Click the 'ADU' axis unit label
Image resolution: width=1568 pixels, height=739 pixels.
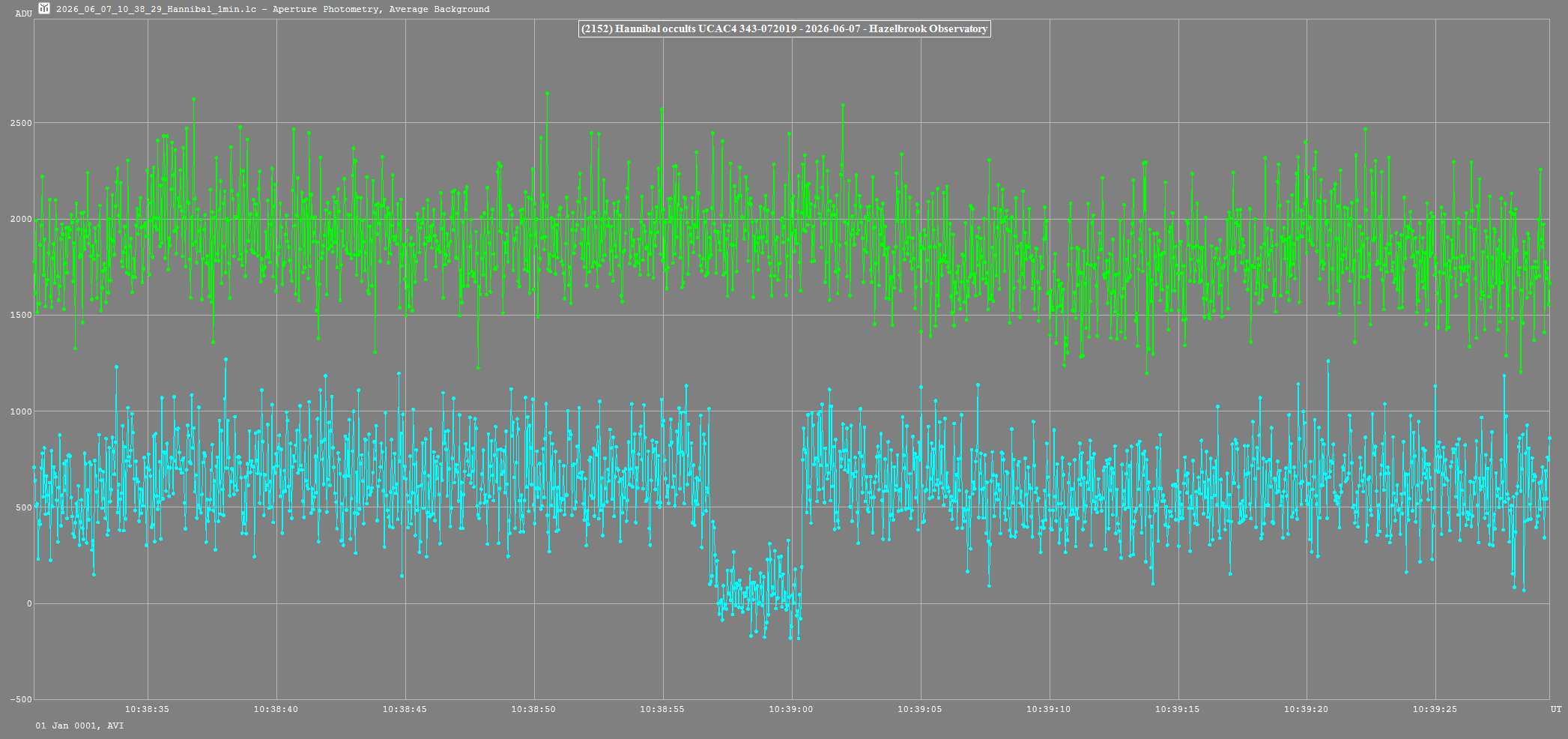coord(24,13)
